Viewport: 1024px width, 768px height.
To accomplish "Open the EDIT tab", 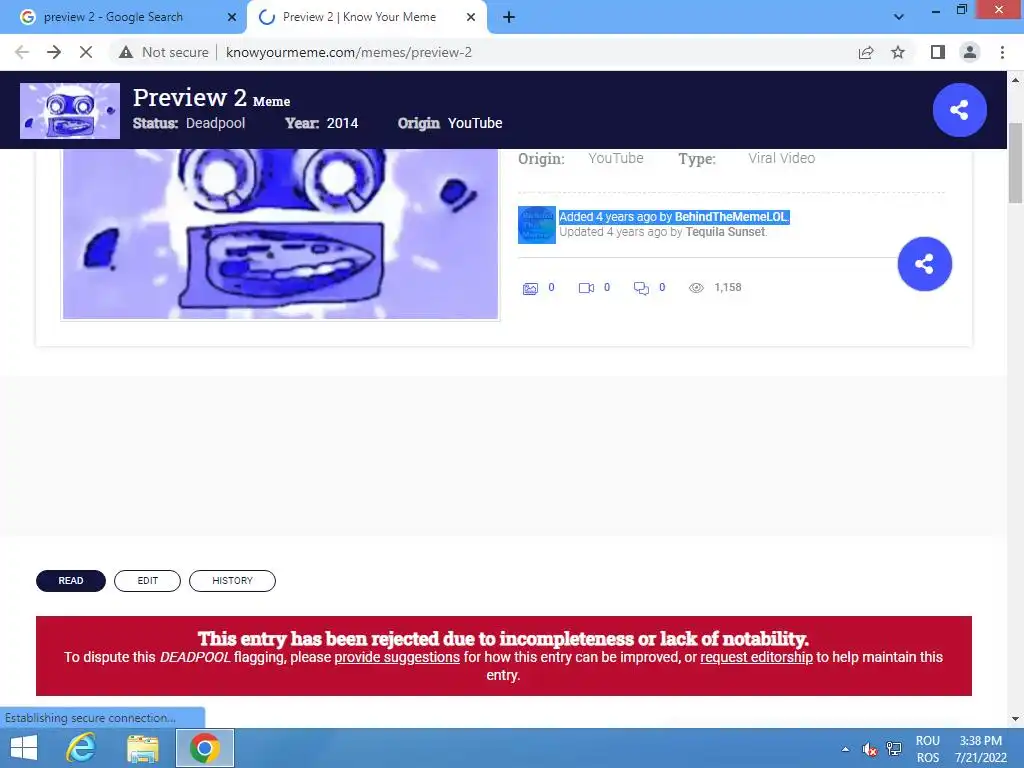I will [x=148, y=581].
